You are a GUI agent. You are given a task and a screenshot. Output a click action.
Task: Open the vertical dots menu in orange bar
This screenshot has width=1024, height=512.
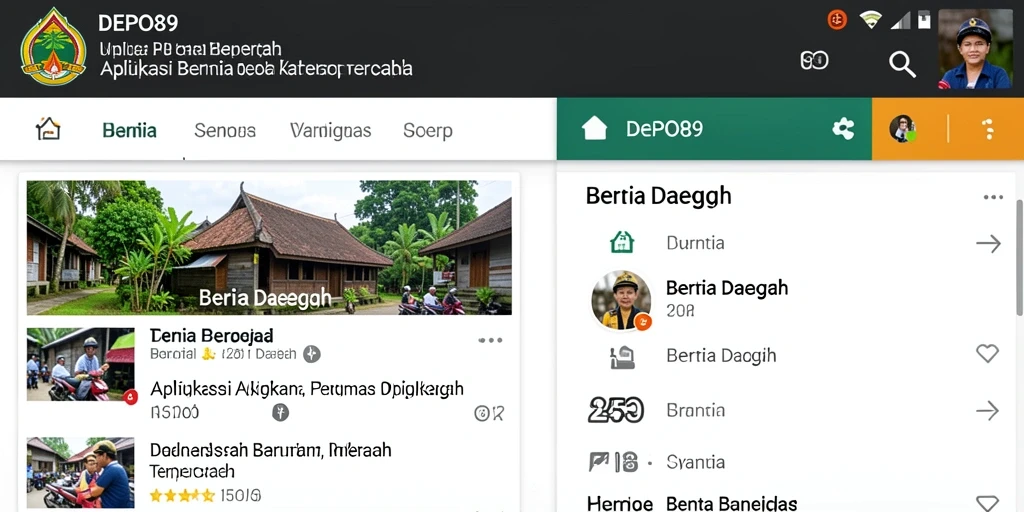tap(989, 129)
